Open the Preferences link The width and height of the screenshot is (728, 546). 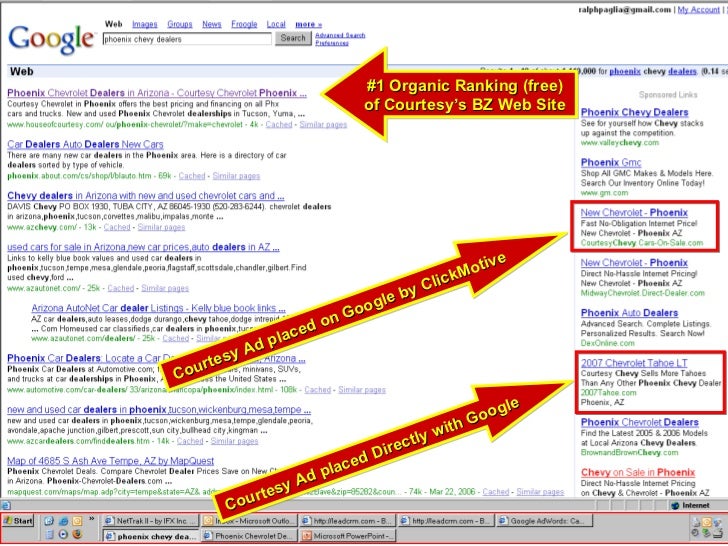[x=332, y=43]
